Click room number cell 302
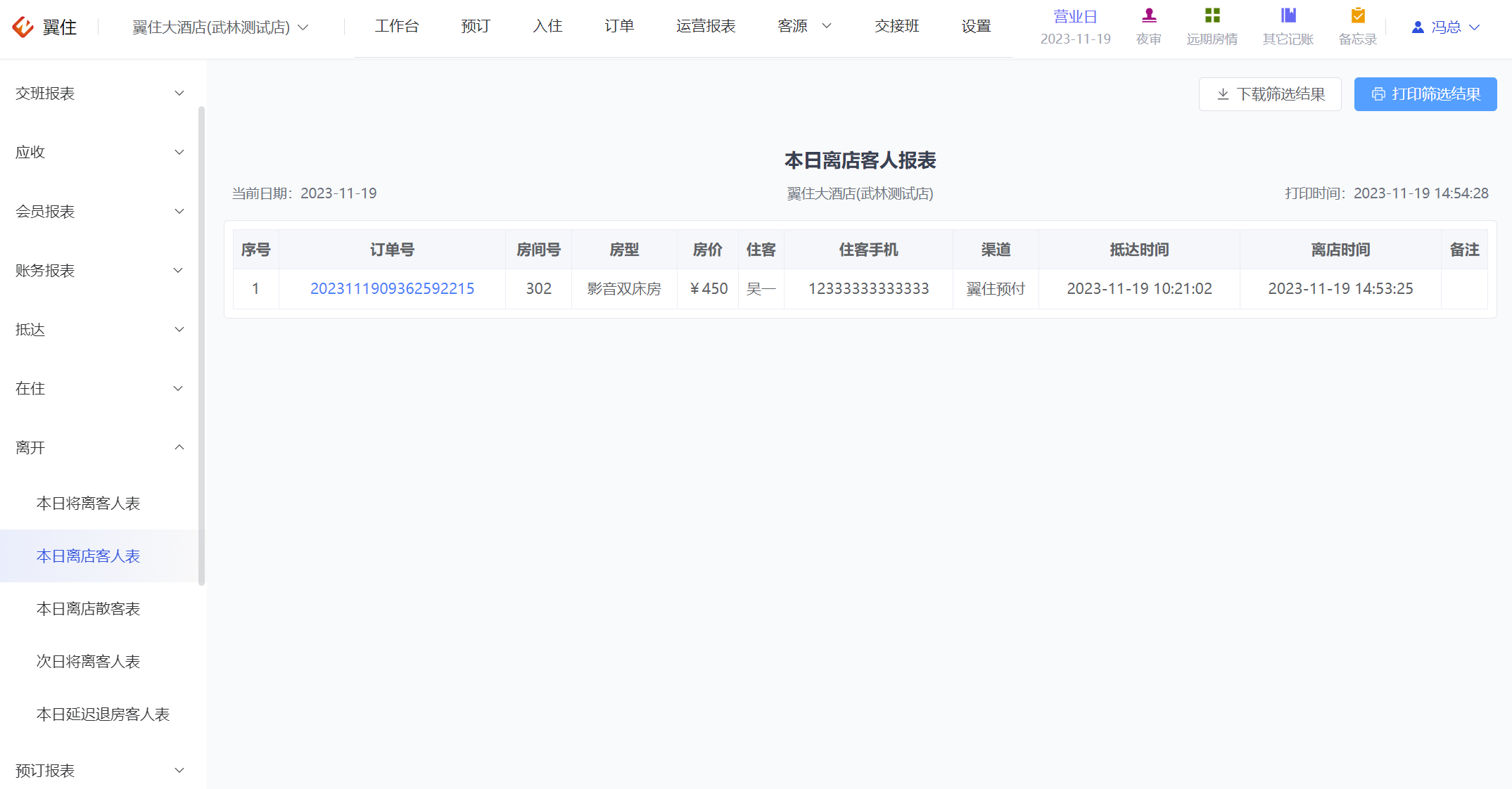1512x789 pixels. click(539, 288)
